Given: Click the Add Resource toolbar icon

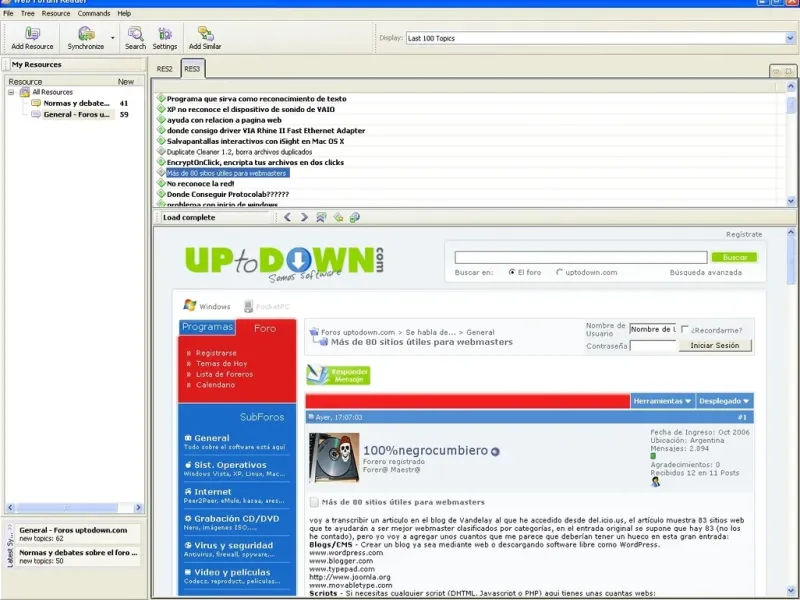Looking at the screenshot, I should tap(32, 38).
